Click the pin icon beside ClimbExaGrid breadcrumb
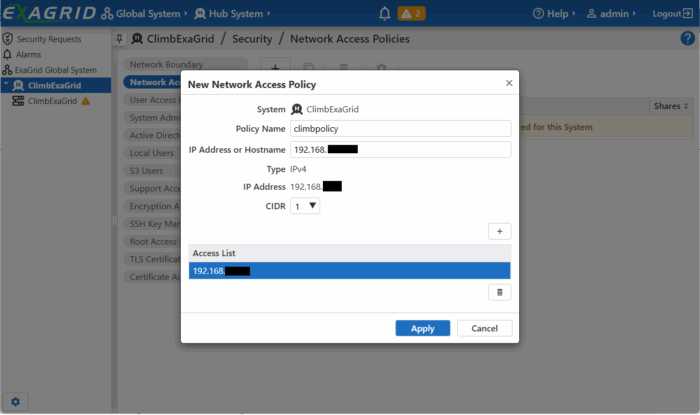Viewport: 700px width, 415px height. point(120,38)
